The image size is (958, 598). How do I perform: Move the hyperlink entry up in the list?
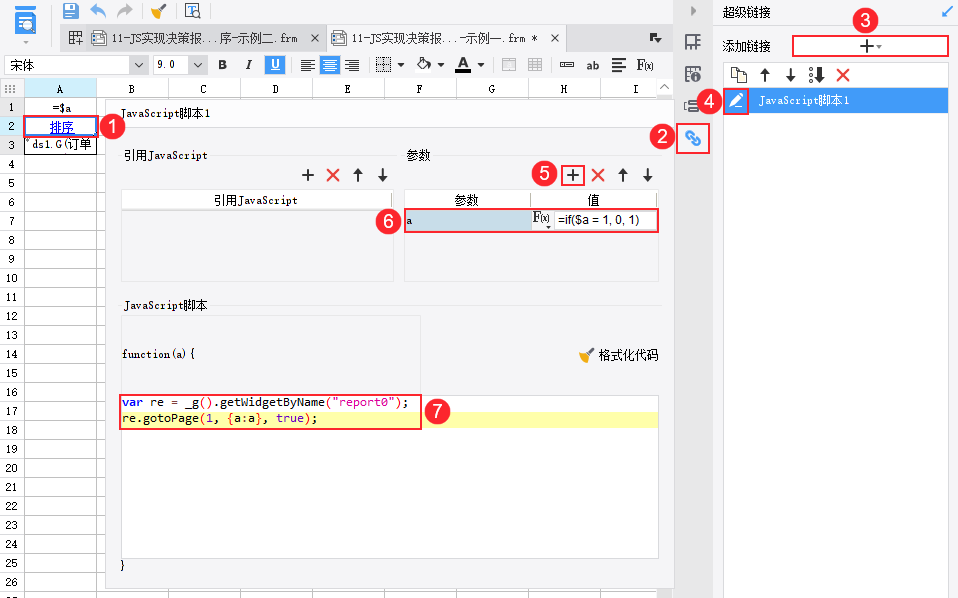(765, 75)
